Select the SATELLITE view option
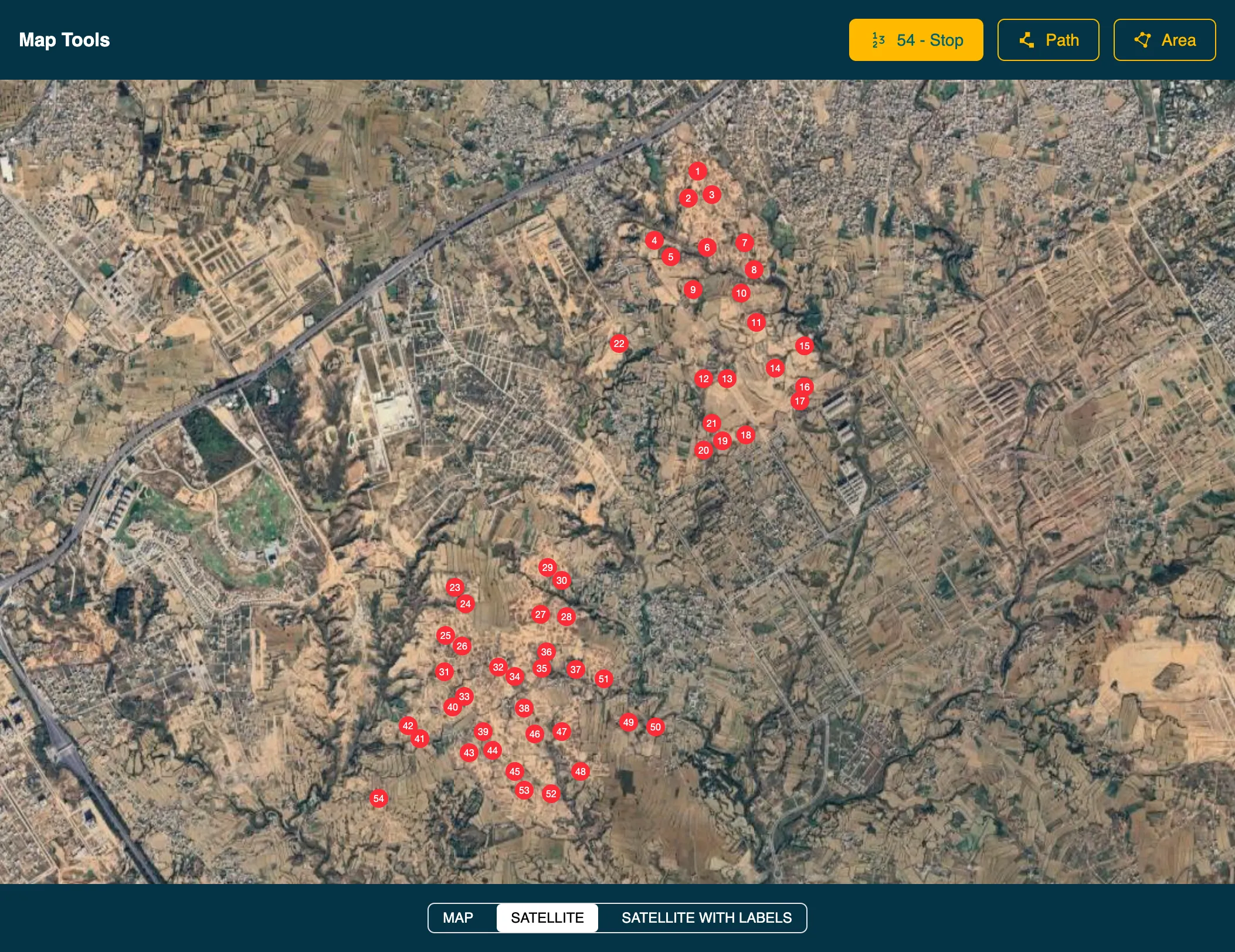Image resolution: width=1235 pixels, height=952 pixels. click(547, 917)
